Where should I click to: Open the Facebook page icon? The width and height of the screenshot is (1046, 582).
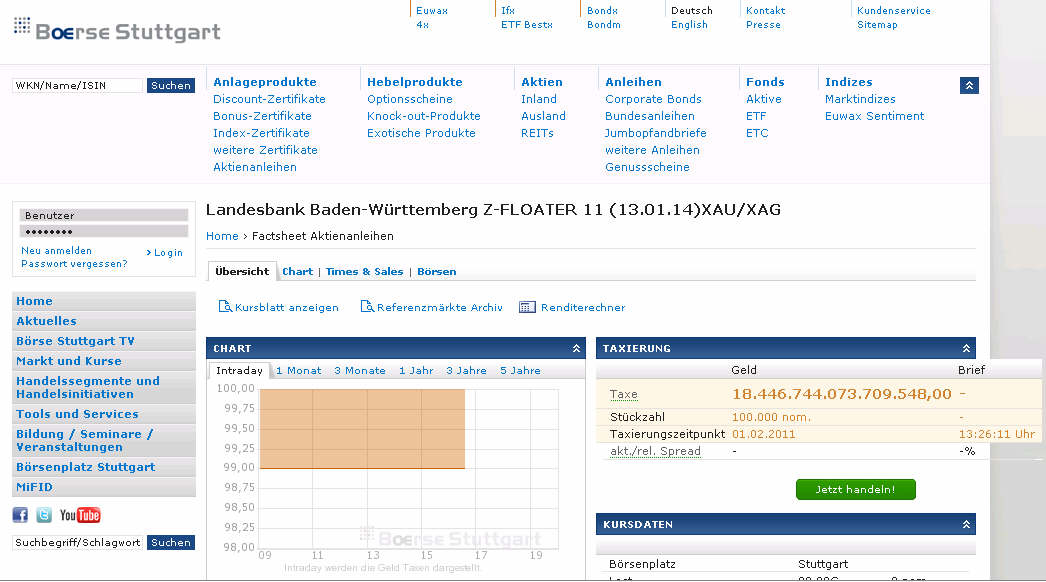pos(20,515)
